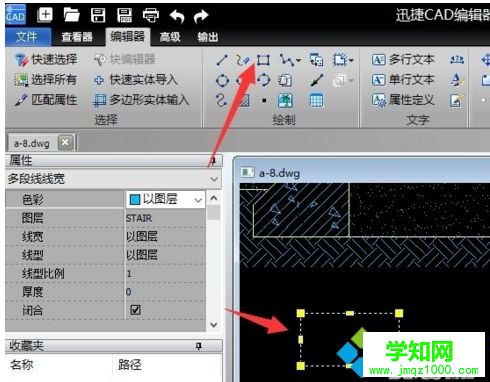Viewport: 490px width, 382px height.
Task: Open the 色彩 以图层 color dropdown
Action: [x=198, y=200]
